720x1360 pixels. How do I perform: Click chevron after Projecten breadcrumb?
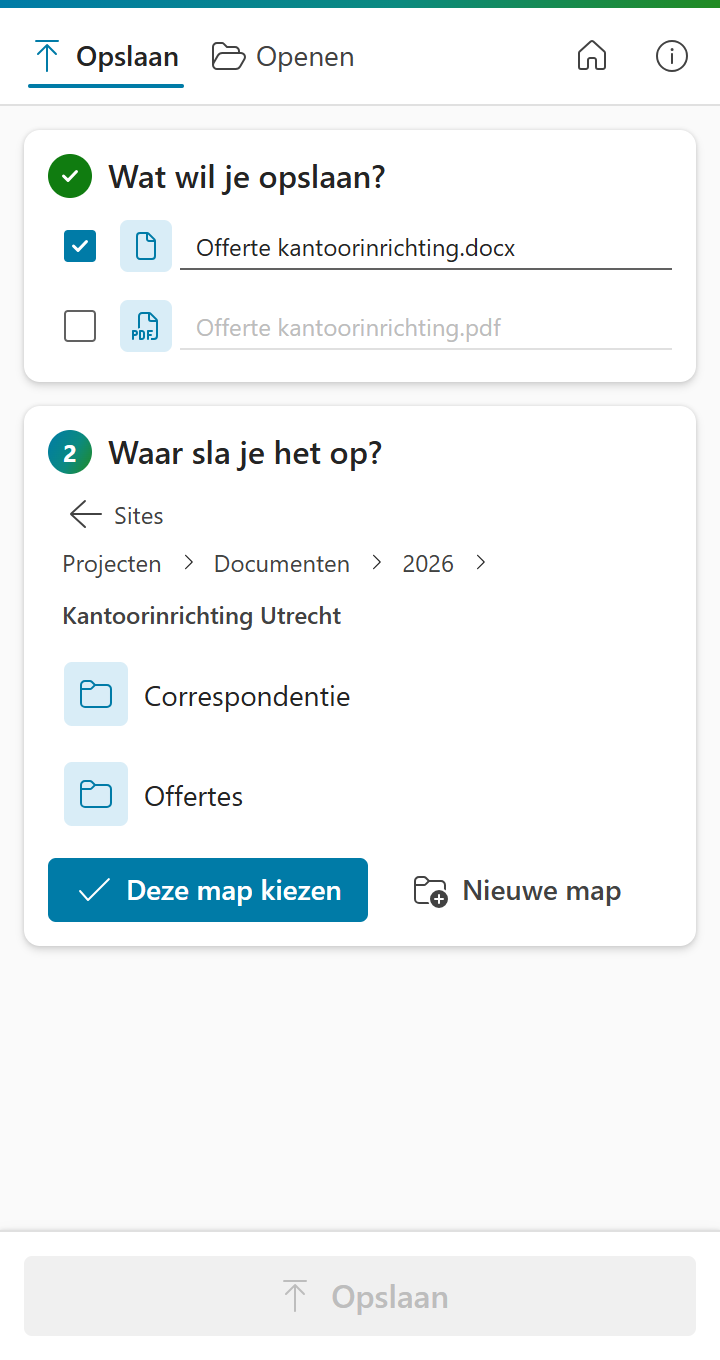tap(188, 564)
